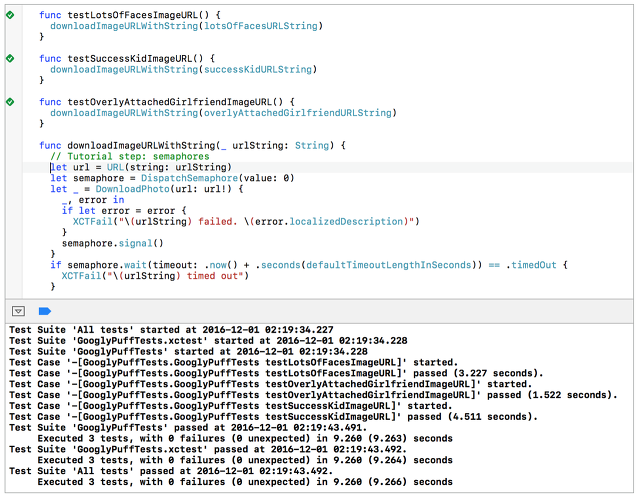Click localizedDescription in XCTFail line
This screenshot has height=498, width=640.
[346, 222]
